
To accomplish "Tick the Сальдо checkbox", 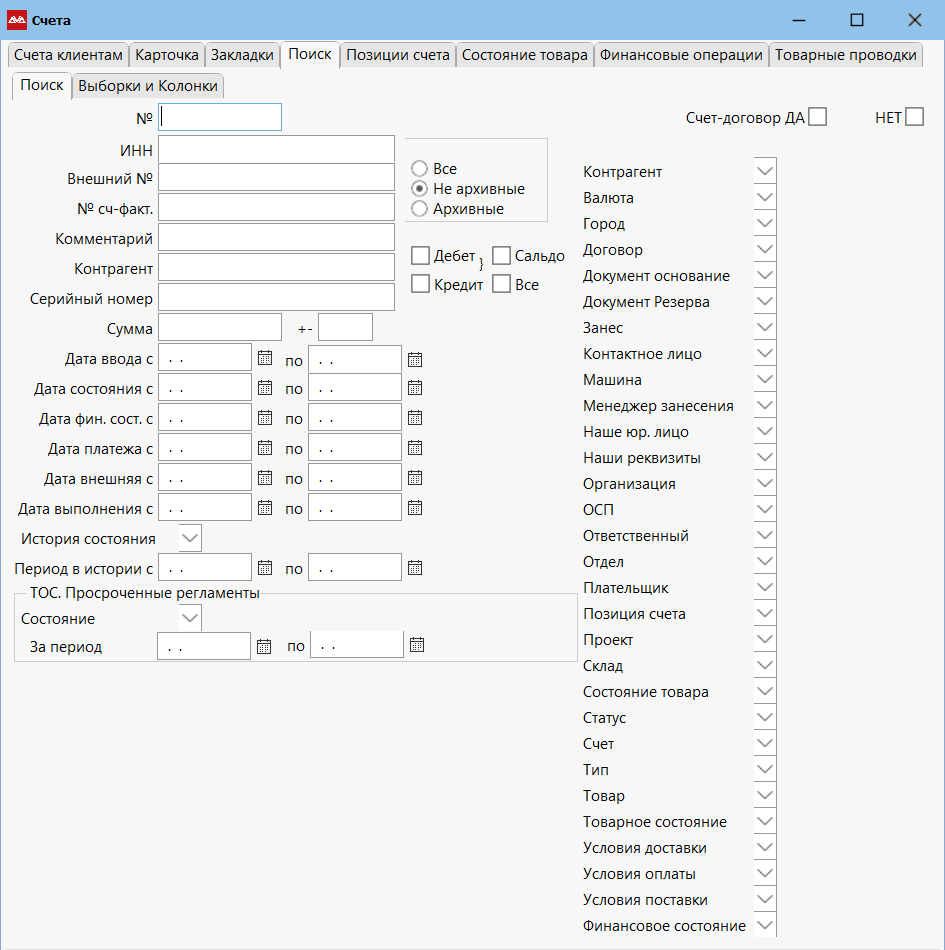I will point(501,256).
